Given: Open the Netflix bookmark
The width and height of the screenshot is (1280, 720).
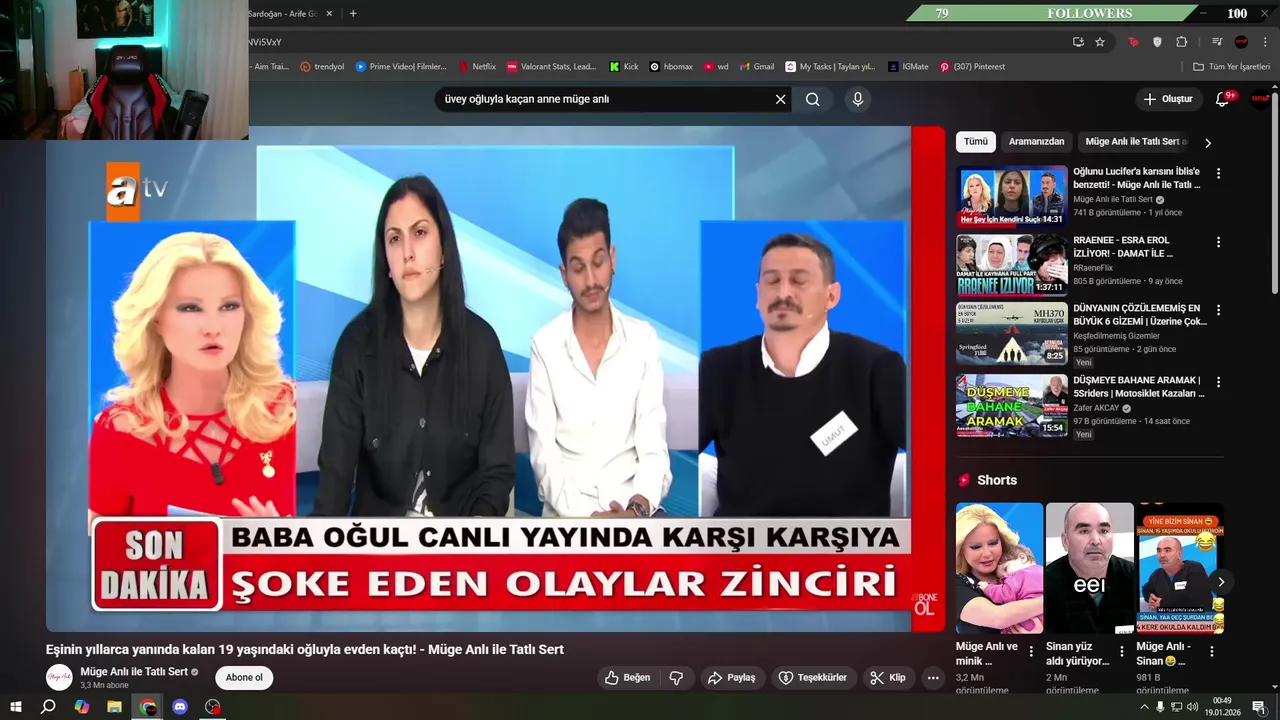Looking at the screenshot, I should (x=477, y=67).
